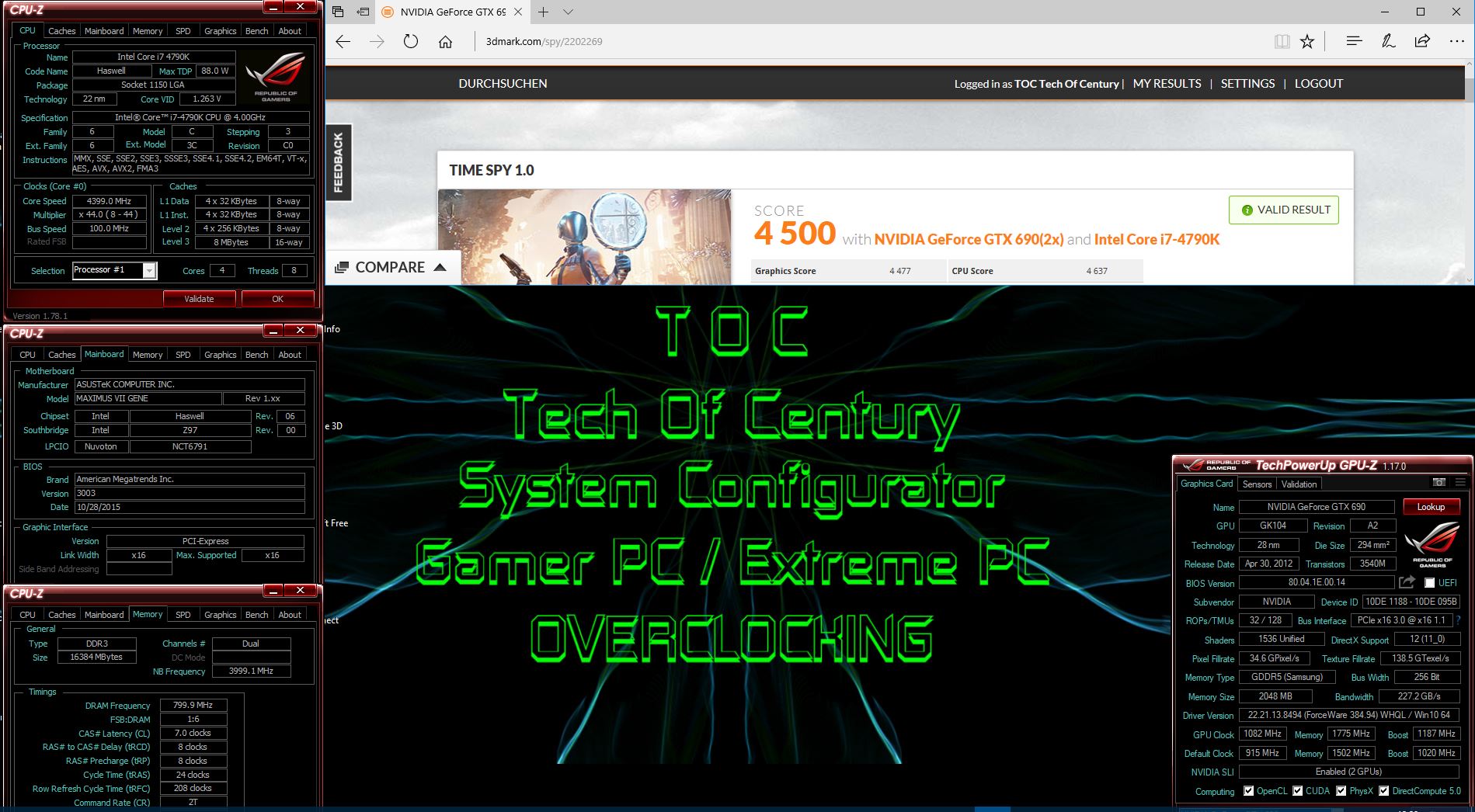
Task: Click the Time Spy benchmark thumbnail
Action: click(x=584, y=237)
